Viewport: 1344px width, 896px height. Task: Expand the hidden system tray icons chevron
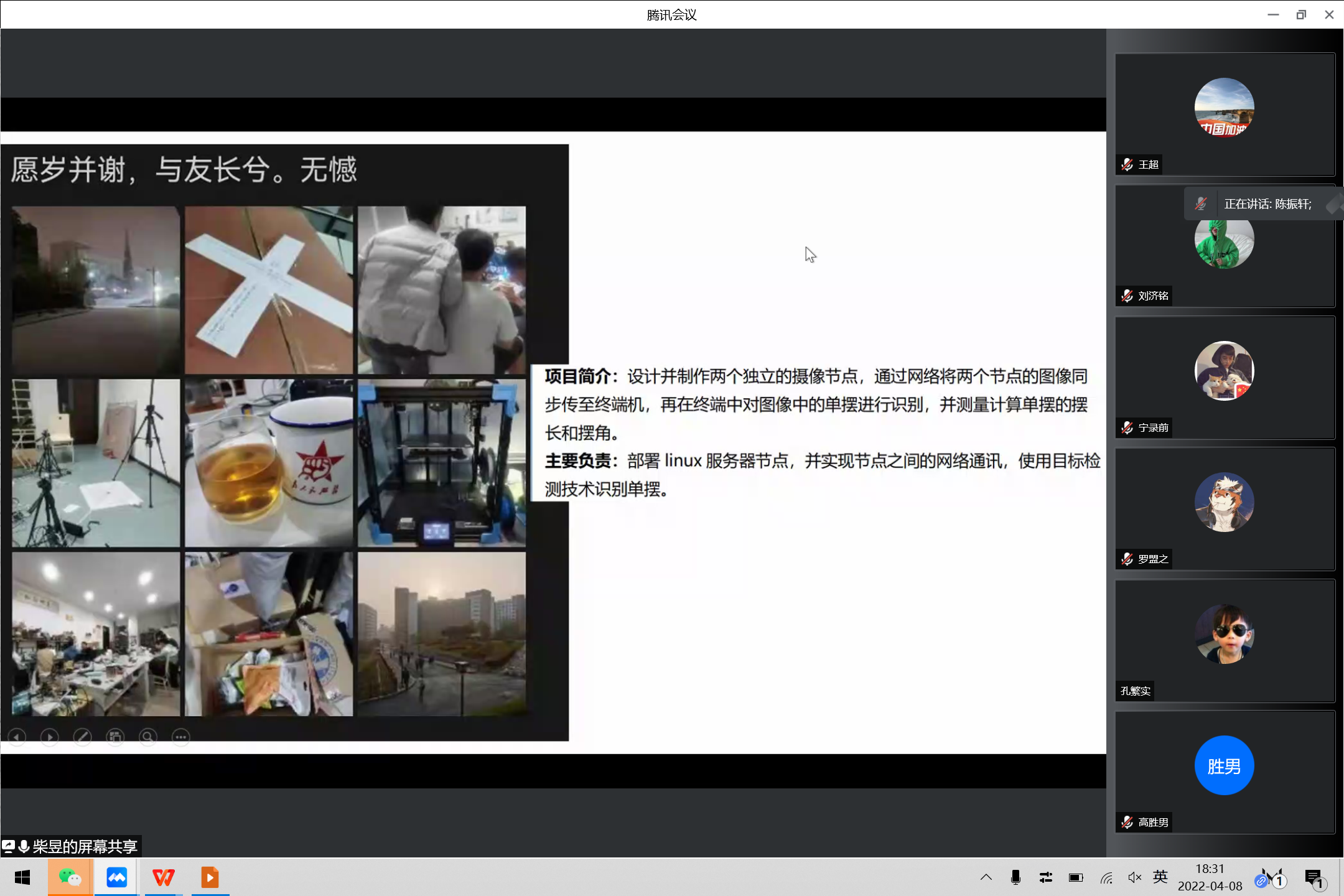pyautogui.click(x=986, y=877)
